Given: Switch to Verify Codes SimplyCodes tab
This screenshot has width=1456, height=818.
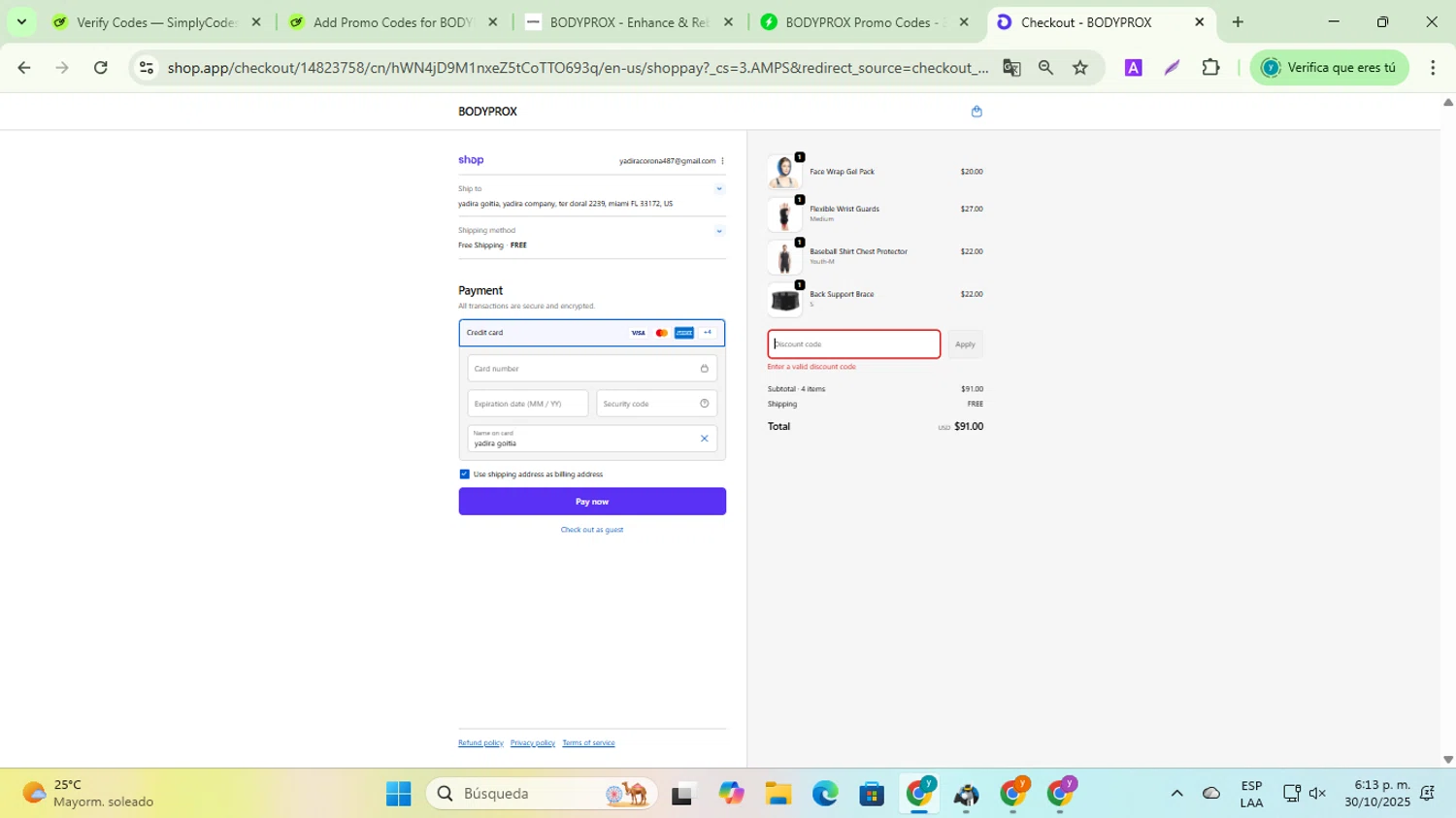Looking at the screenshot, I should pyautogui.click(x=155, y=22).
